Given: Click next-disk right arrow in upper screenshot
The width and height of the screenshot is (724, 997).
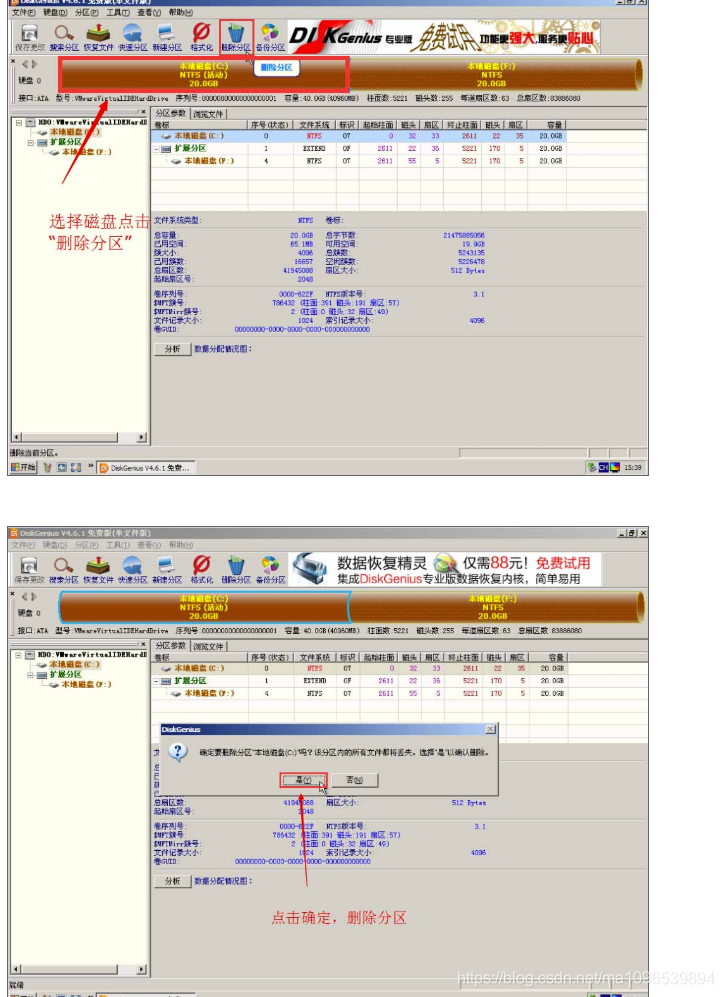Looking at the screenshot, I should (34, 64).
